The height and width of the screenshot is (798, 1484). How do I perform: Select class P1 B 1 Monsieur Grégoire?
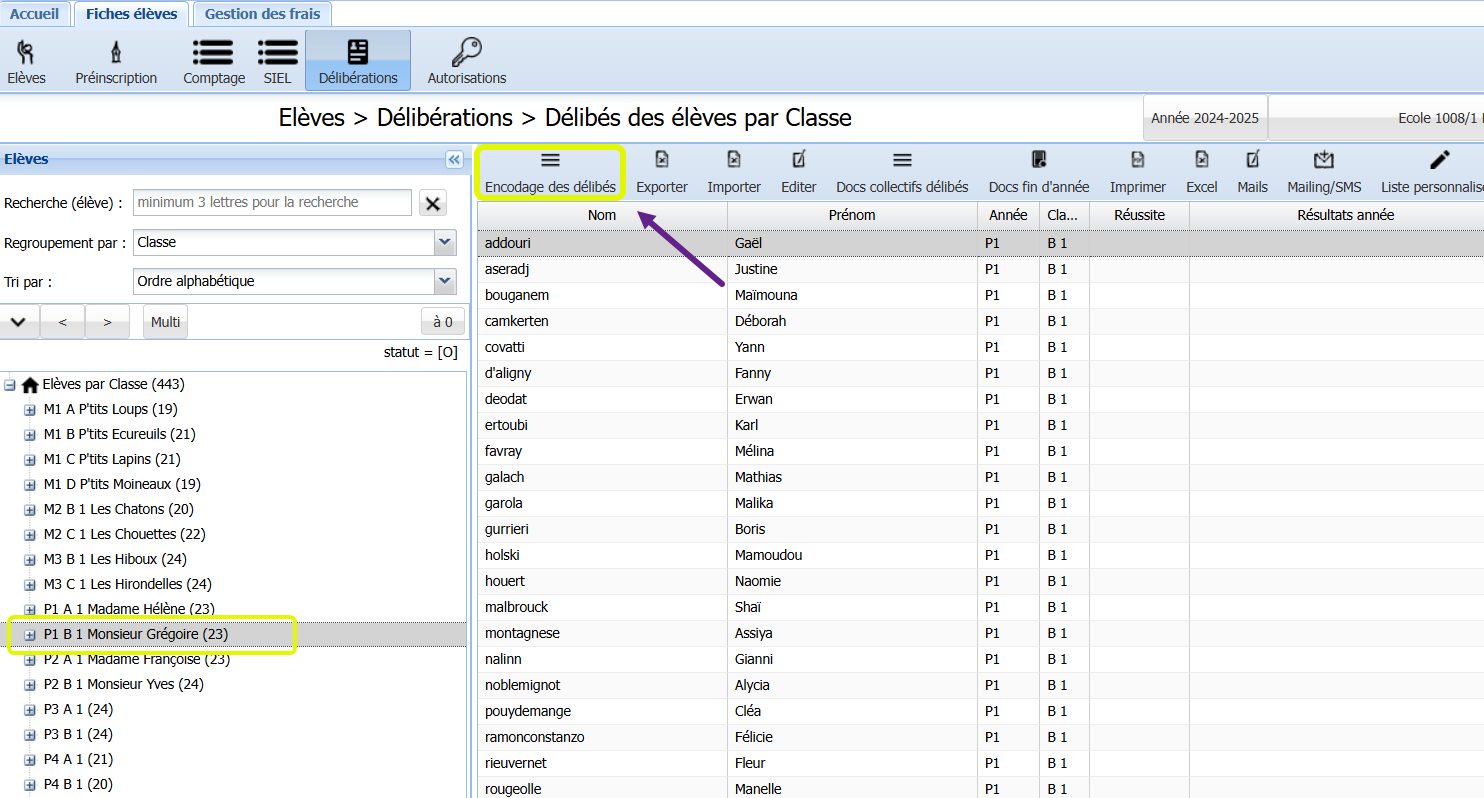[x=136, y=634]
